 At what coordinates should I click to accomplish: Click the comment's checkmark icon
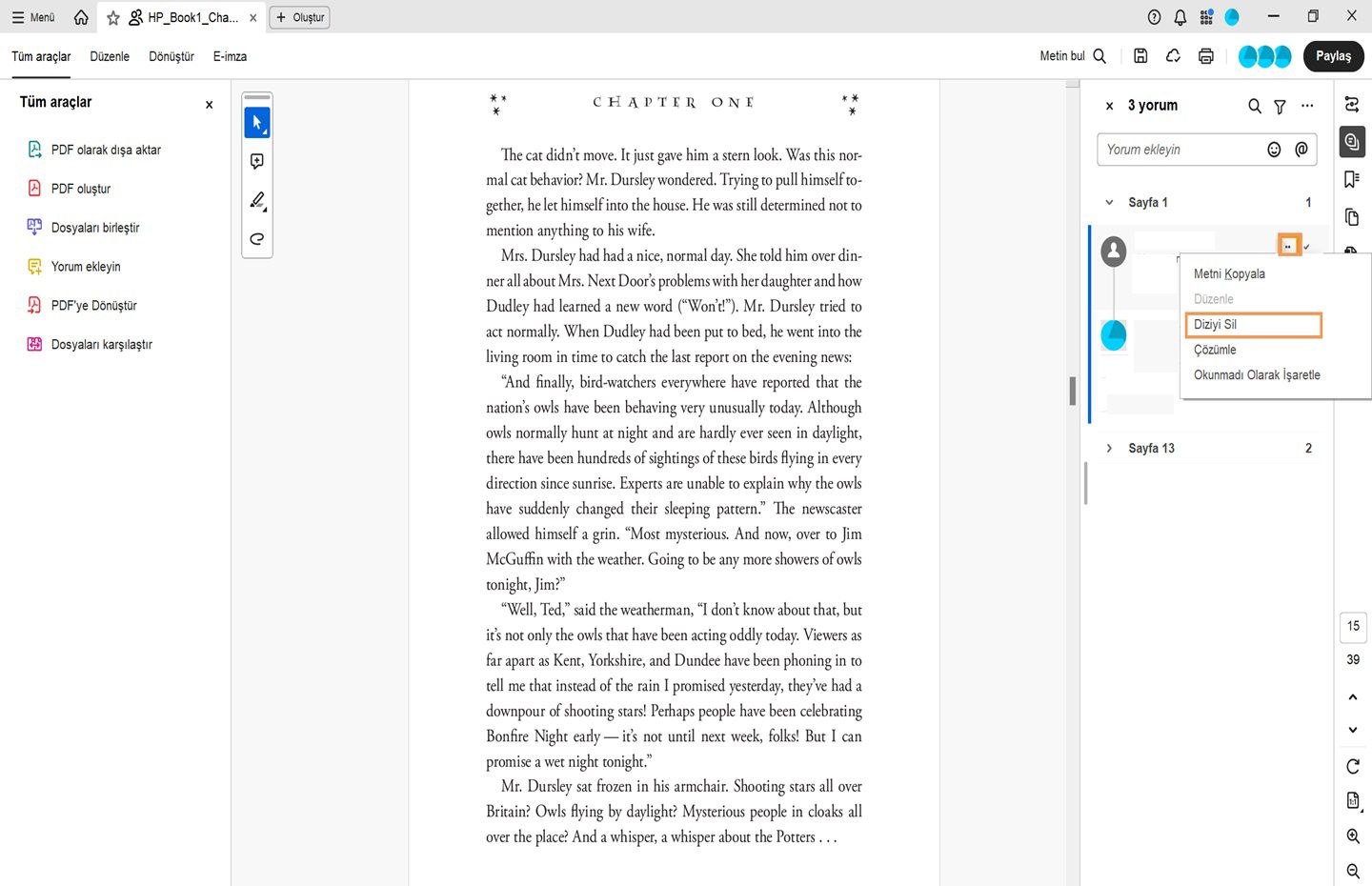1307,247
